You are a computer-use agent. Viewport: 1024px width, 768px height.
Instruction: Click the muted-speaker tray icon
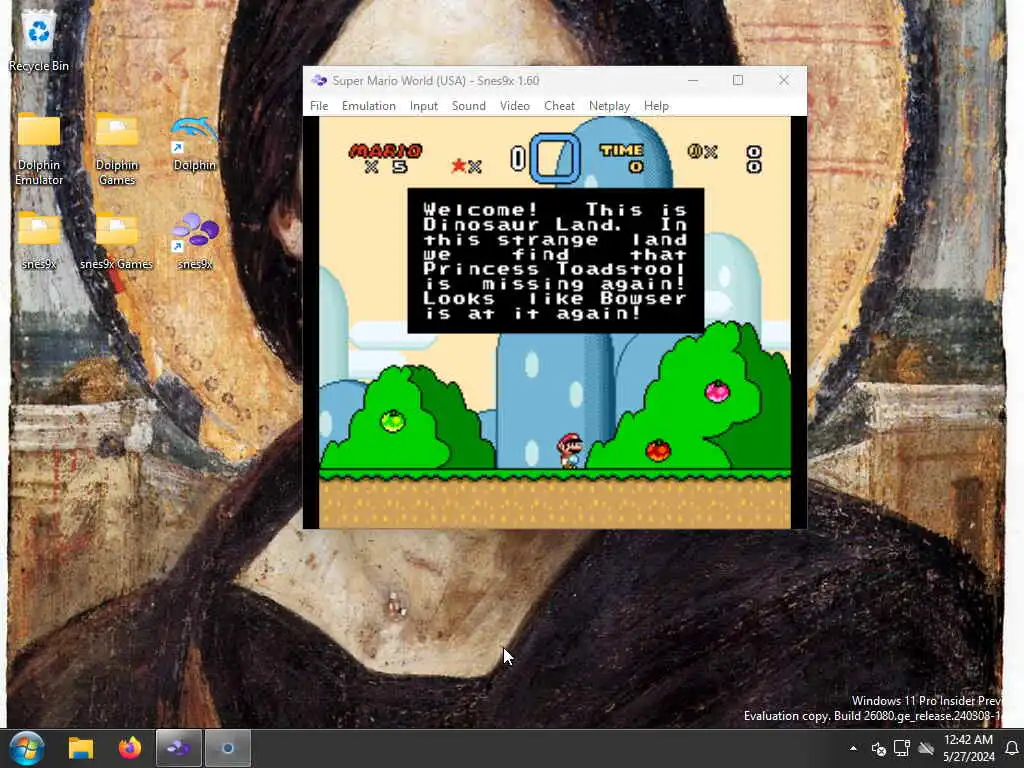pos(878,748)
